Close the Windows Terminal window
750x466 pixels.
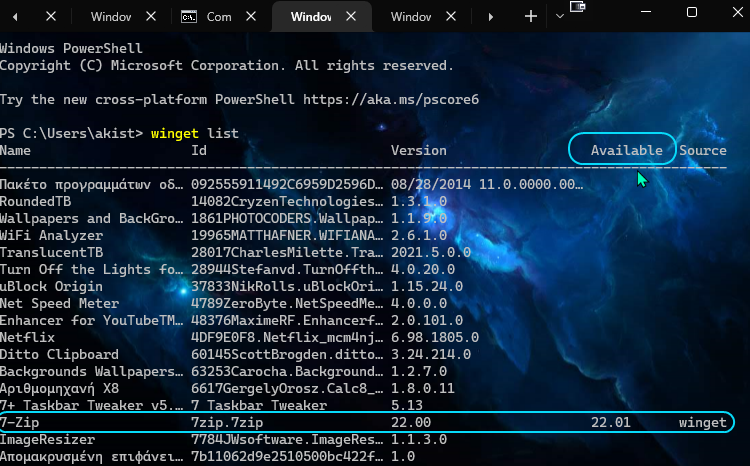(x=738, y=11)
